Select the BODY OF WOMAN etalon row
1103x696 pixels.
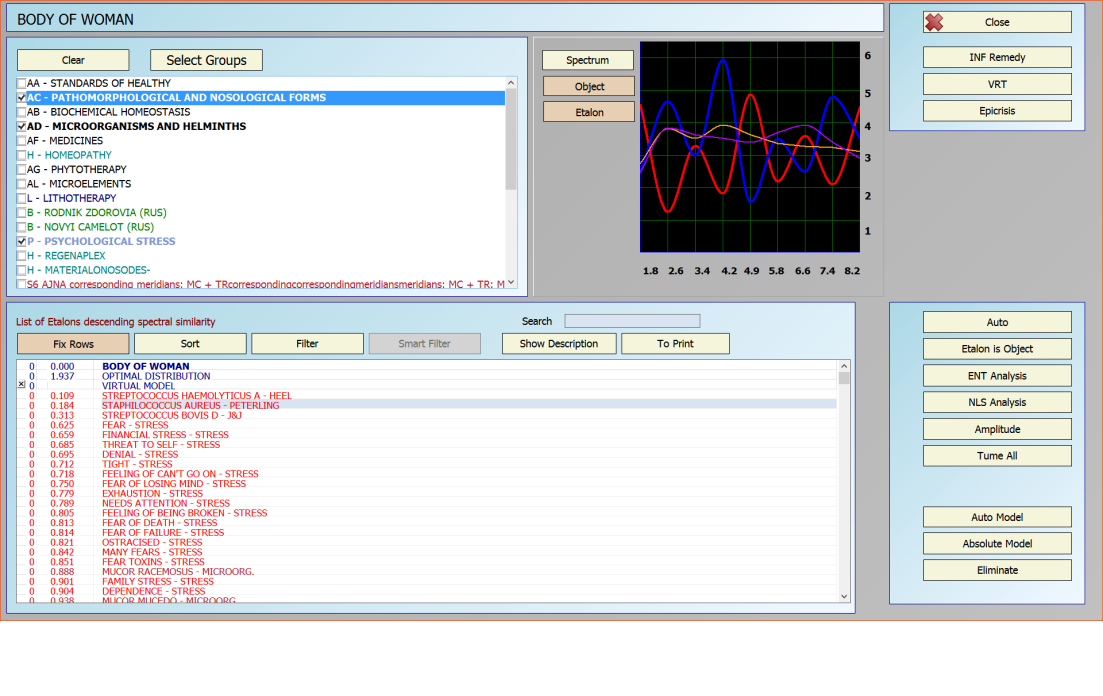pos(426,366)
